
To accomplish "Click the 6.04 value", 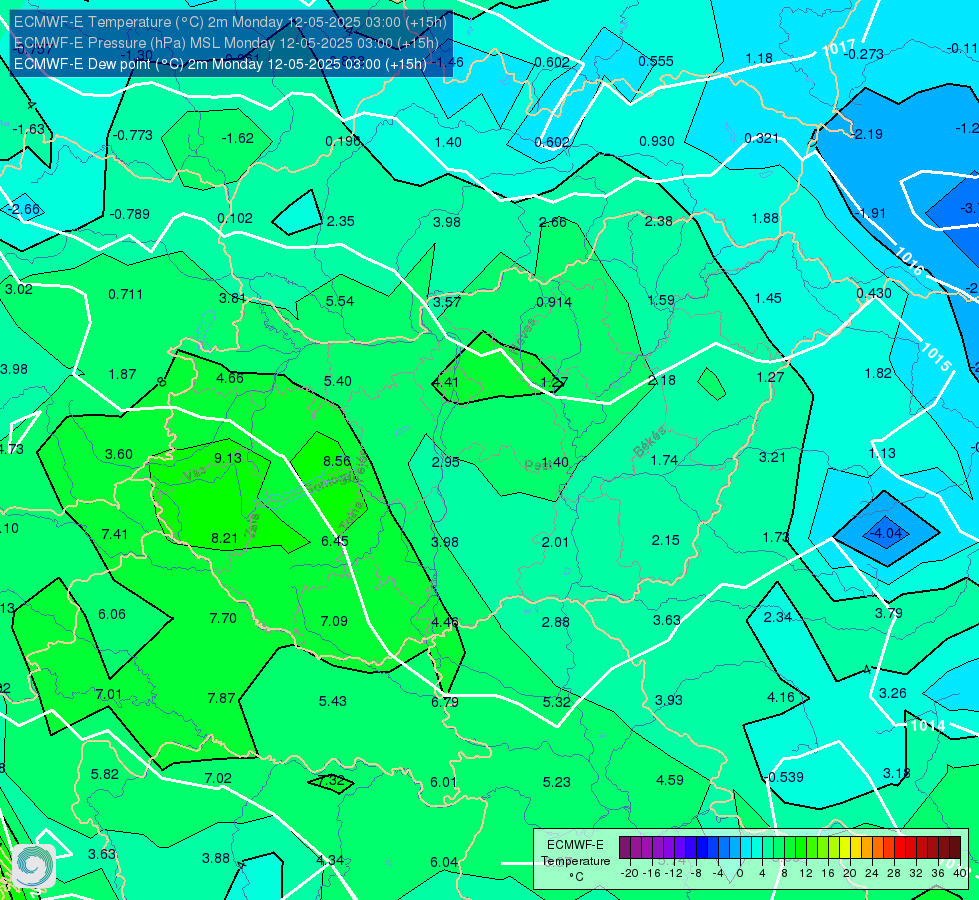I will 445,862.
